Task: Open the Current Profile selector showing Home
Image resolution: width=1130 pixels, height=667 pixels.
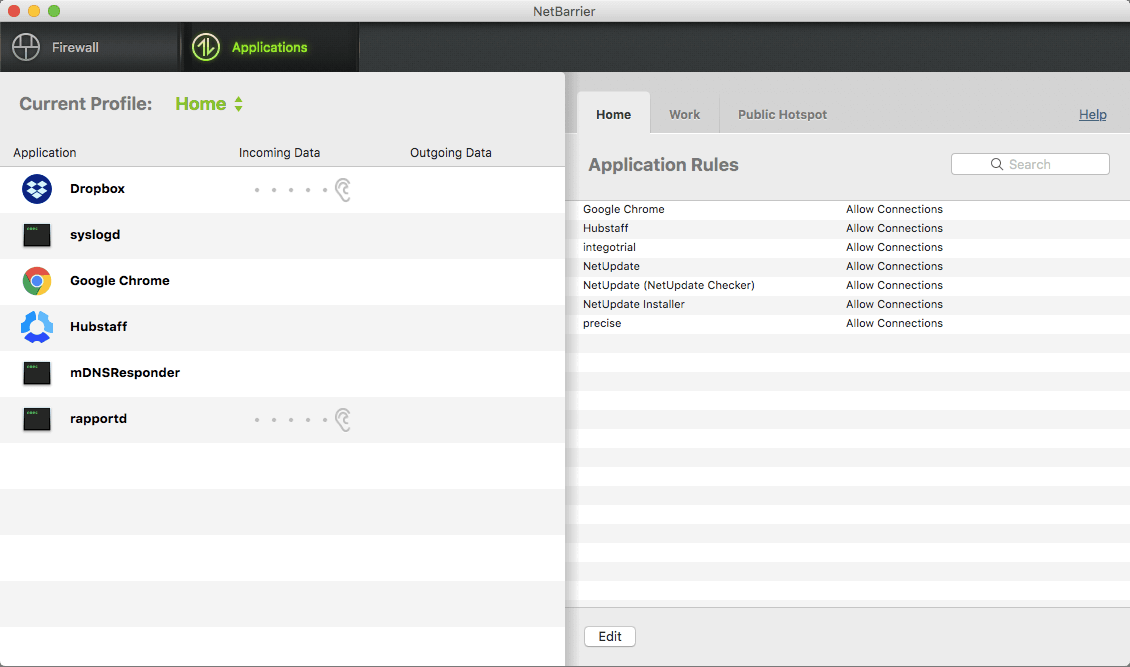Action: (209, 103)
